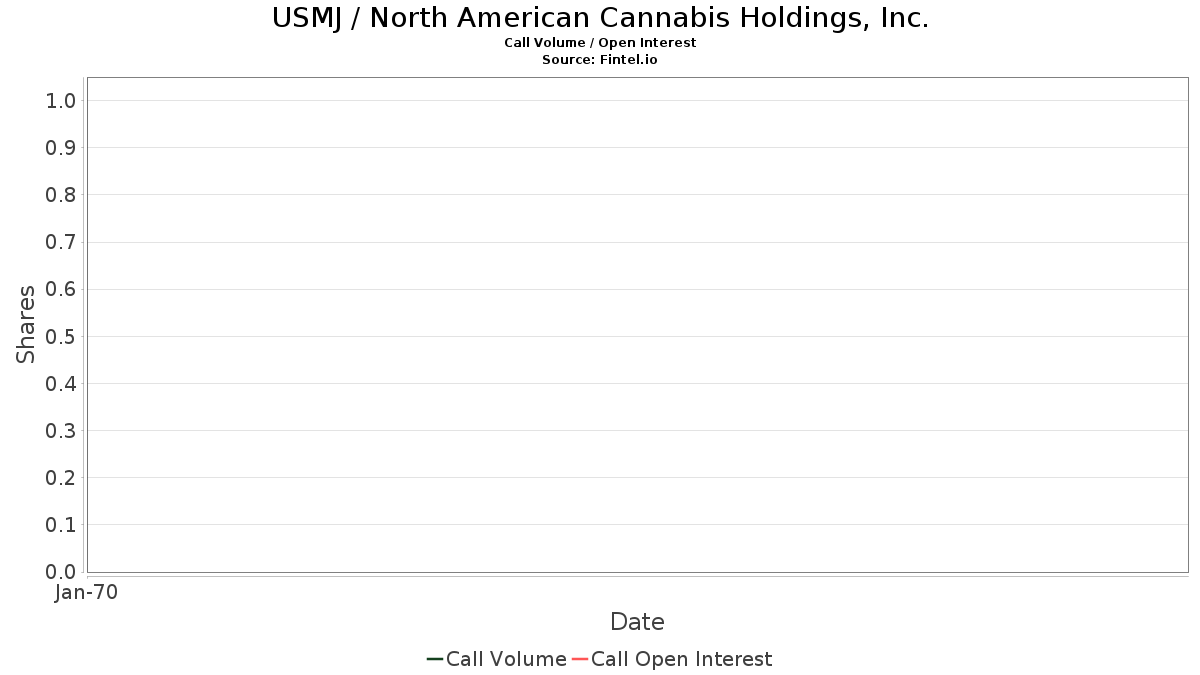The height and width of the screenshot is (675, 1200).
Task: Click the 0.8 tick label
Action: click(61, 195)
